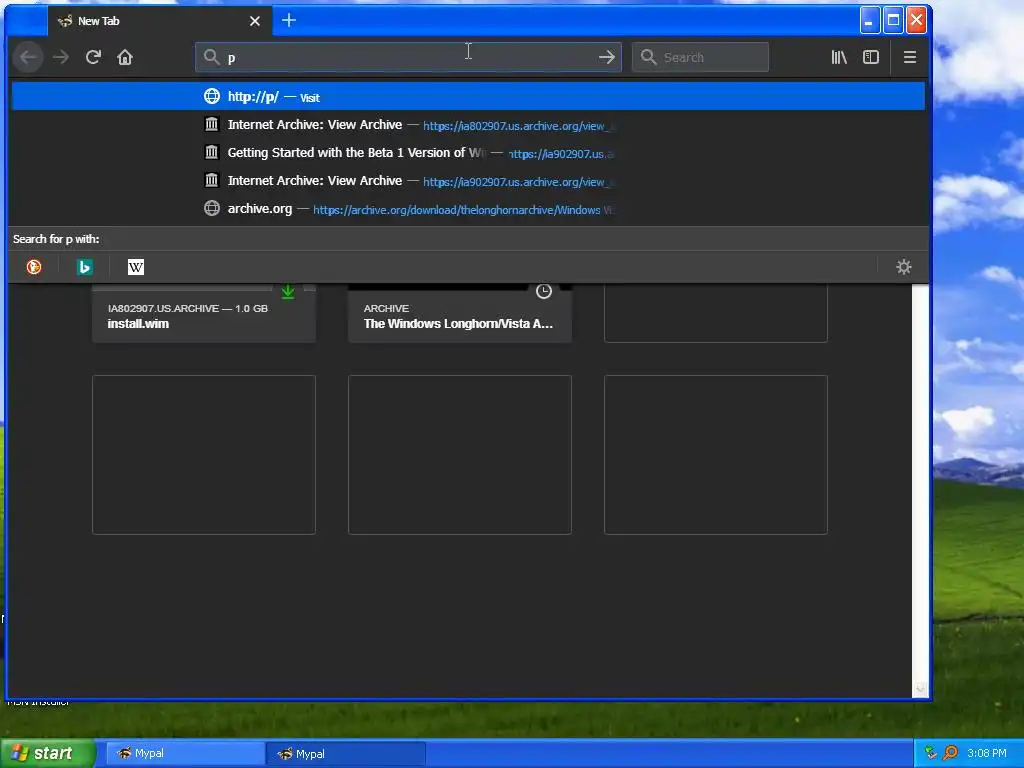
Task: Select the ia902907 Internet Archive View Archive suggestion
Action: 468,181
